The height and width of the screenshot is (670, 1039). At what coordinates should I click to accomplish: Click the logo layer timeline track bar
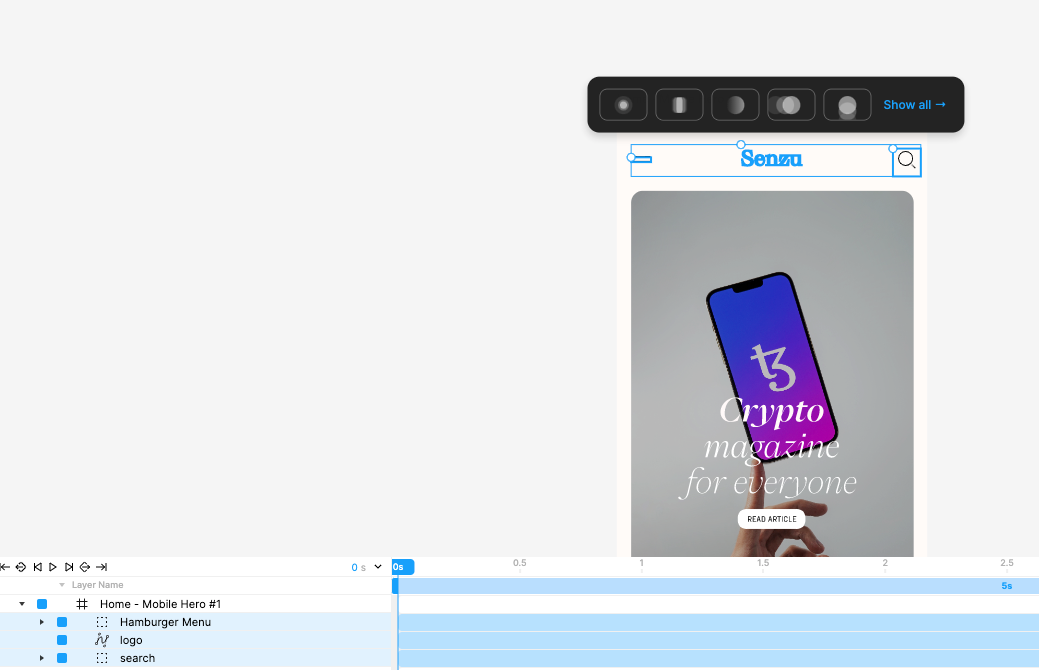pos(718,640)
